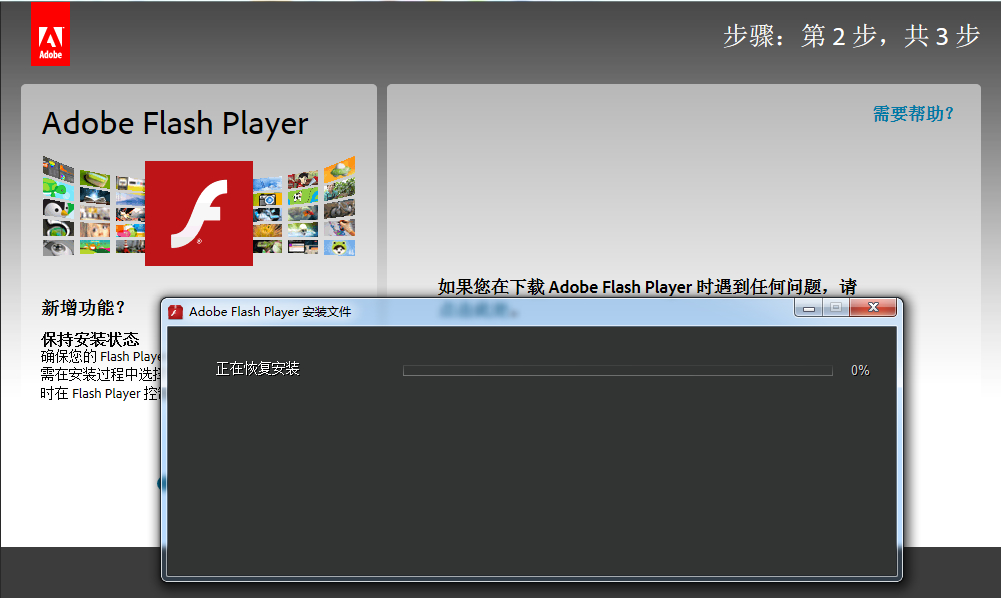The image size is (1001, 598).
Task: Close the Adobe Flash Player 安装文件 window
Action: (873, 308)
